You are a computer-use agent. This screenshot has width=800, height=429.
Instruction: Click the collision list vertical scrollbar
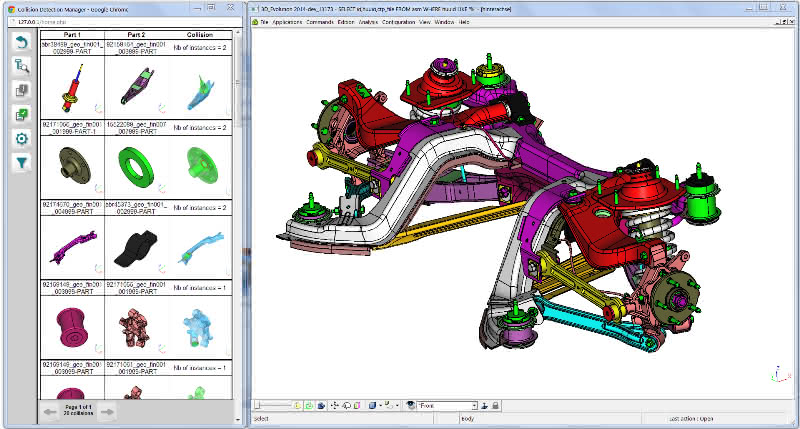237,227
